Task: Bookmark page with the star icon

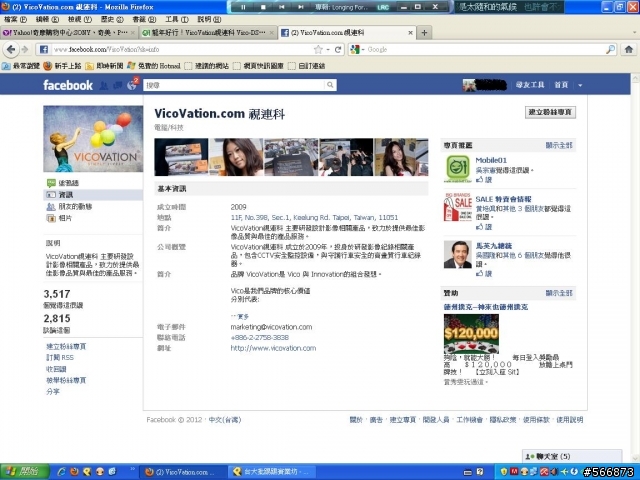Action: click(318, 49)
